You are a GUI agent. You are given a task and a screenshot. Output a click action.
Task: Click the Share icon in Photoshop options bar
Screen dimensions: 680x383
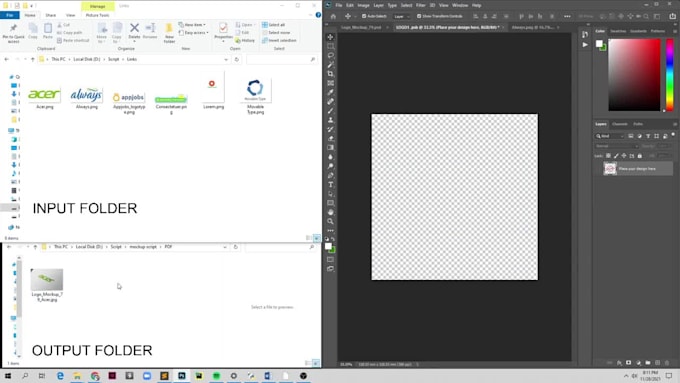click(672, 16)
